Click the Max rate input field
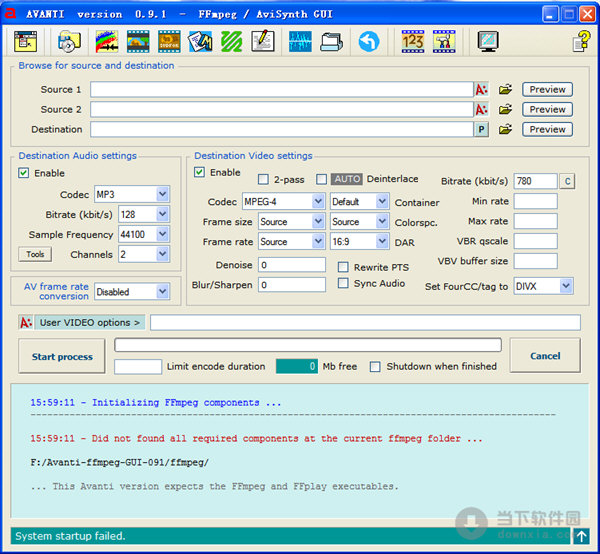Image resolution: width=600 pixels, height=554 pixels. coord(535,221)
